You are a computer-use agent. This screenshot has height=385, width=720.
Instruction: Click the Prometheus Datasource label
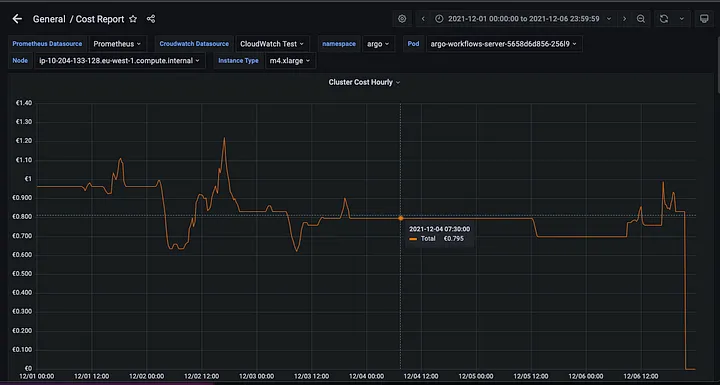pos(47,44)
